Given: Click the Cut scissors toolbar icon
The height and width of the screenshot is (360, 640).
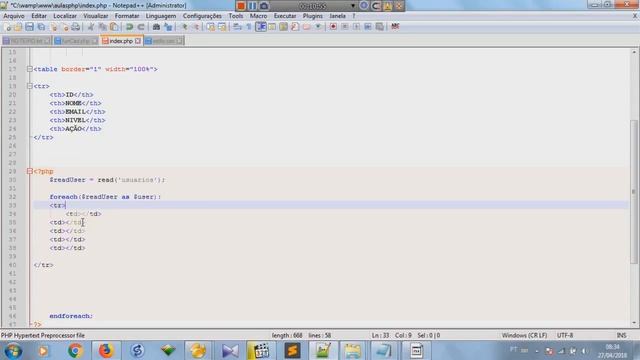Looking at the screenshot, I should 91,27.
